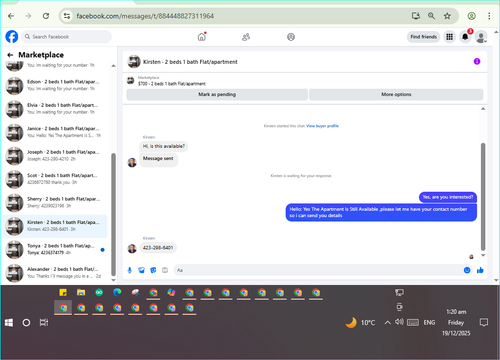Image resolution: width=500 pixels, height=360 pixels.
Task: Click the 423-298-6401 message bubble
Action: coord(158,248)
